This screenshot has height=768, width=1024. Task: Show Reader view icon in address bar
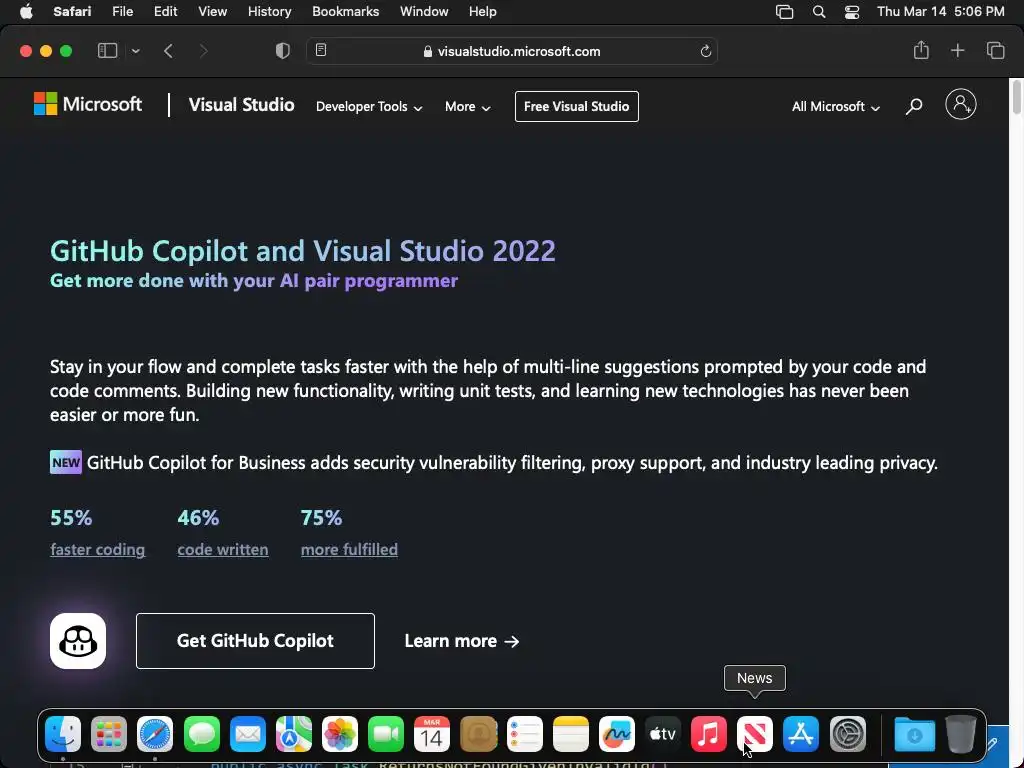tap(321, 50)
